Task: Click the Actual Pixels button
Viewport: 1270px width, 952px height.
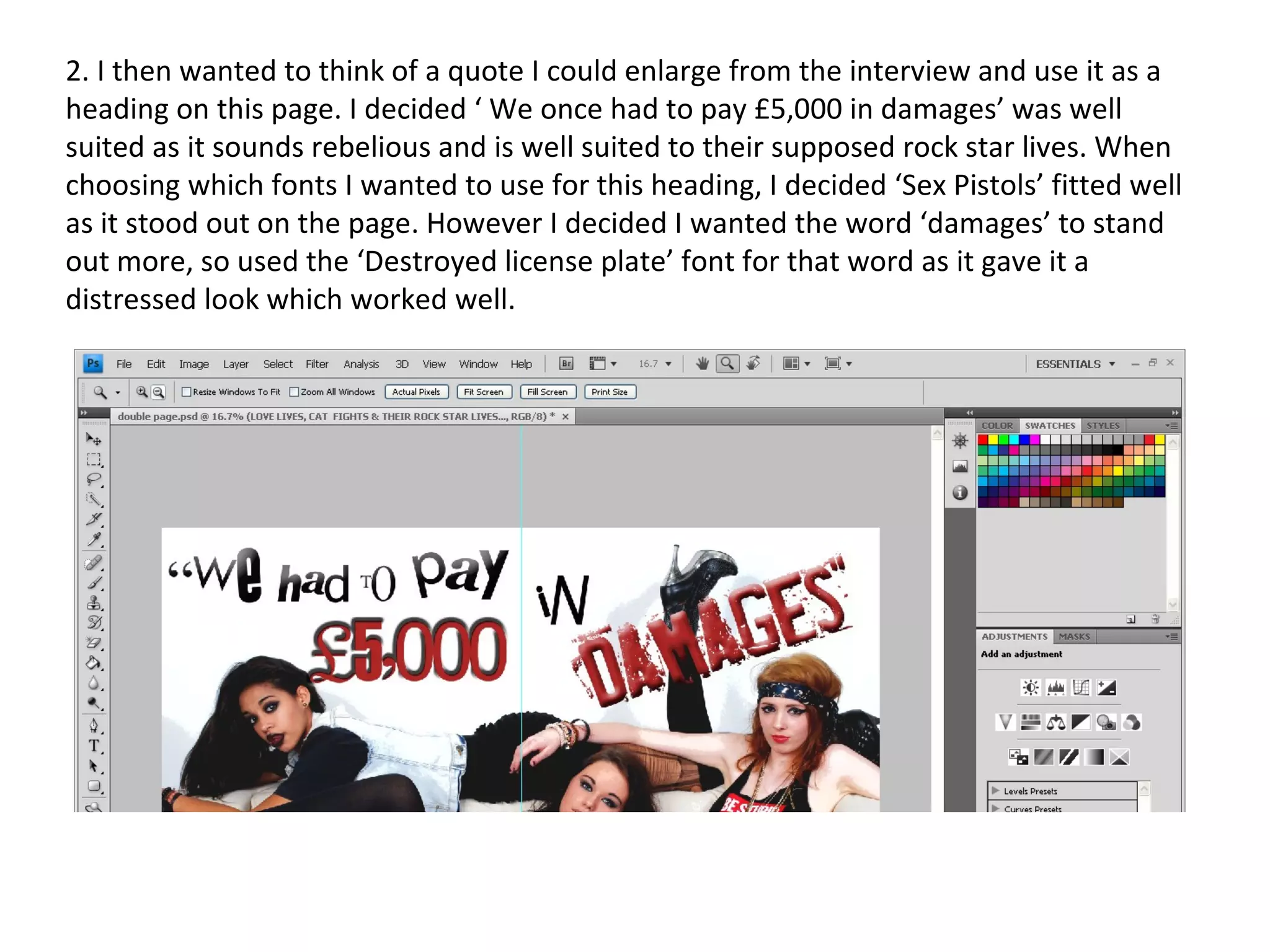Action: click(416, 392)
